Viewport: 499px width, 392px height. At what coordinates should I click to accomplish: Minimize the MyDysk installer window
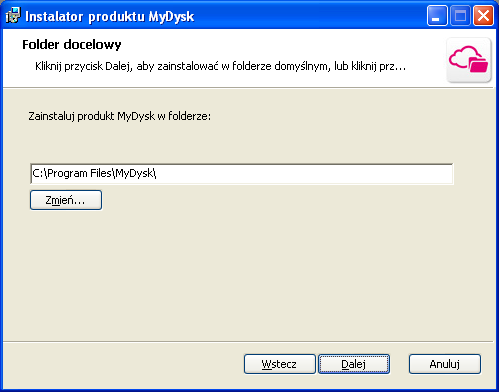(x=437, y=16)
